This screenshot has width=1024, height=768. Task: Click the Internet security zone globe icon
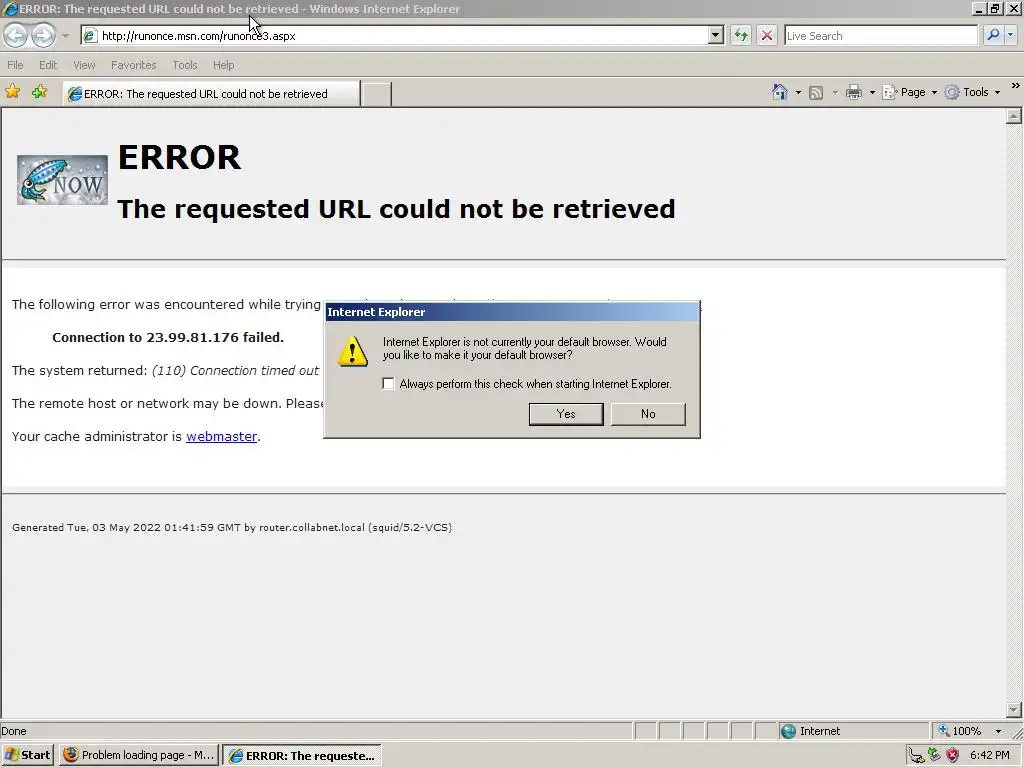coord(788,731)
